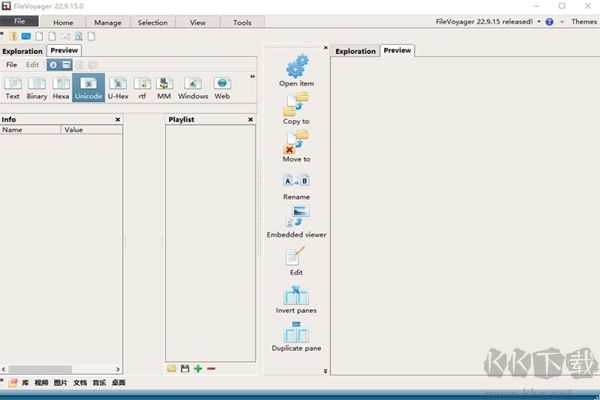Click FileVoyager 22.9.15 released notice
This screenshot has height=400, width=600.
[x=484, y=22]
